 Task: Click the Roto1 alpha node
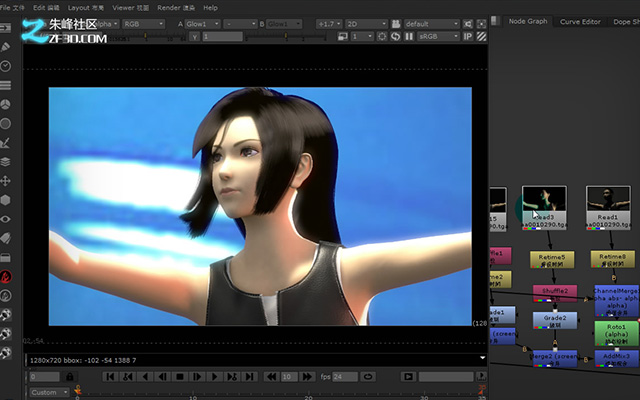pyautogui.click(x=616, y=334)
